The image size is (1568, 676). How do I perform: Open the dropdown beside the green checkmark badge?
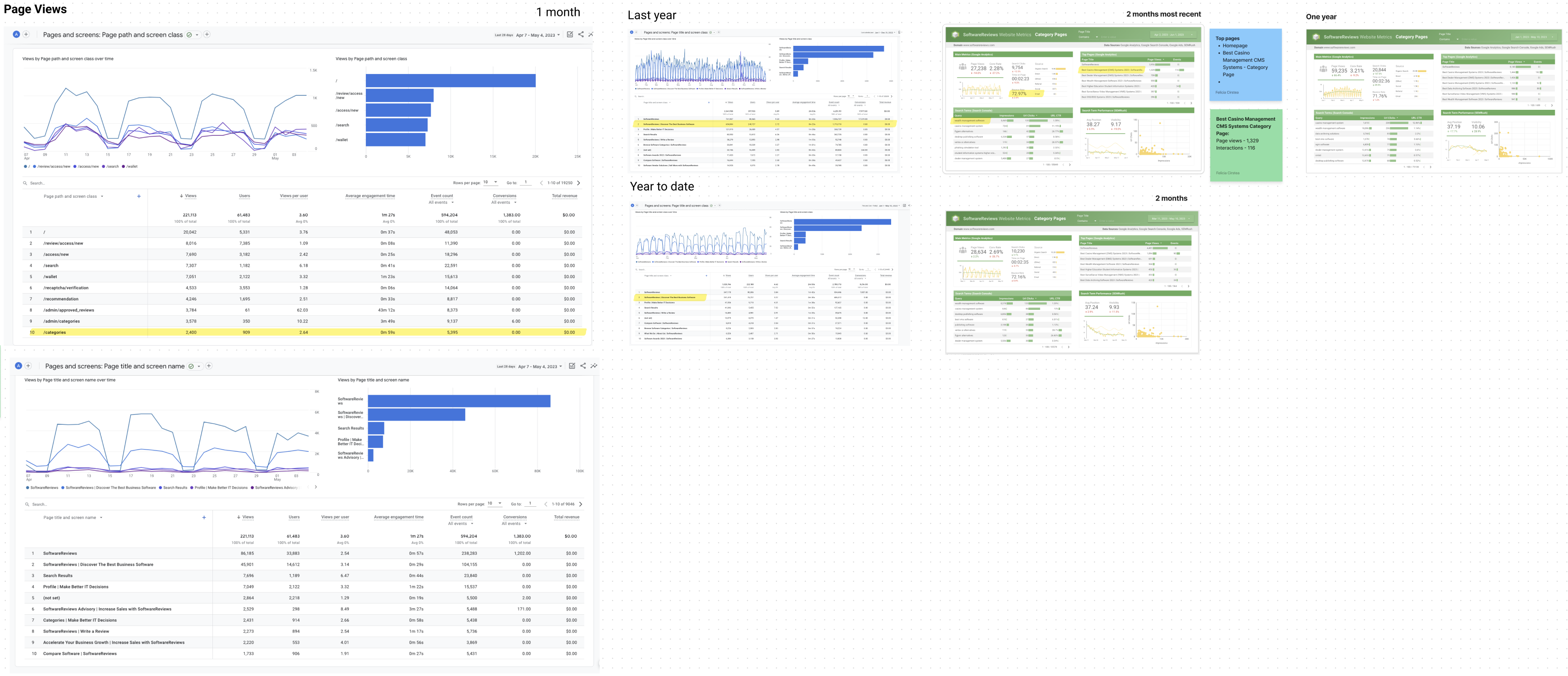196,34
